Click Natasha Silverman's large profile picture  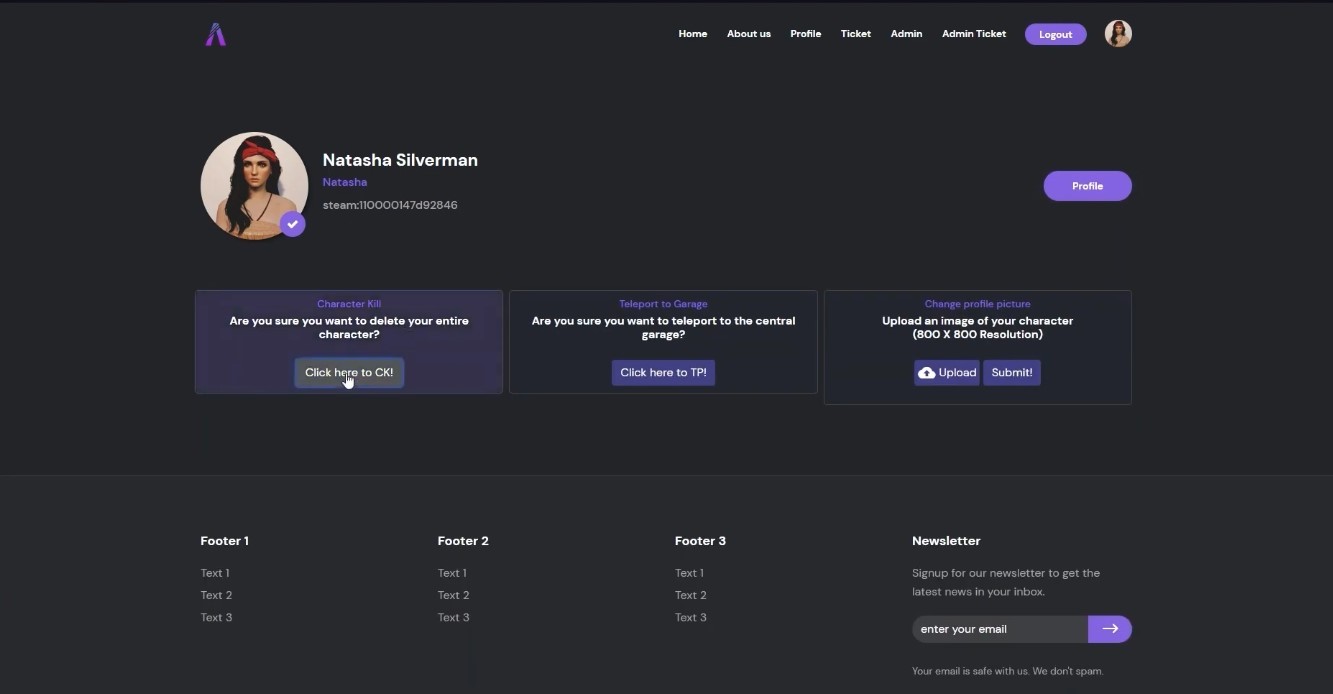[x=254, y=186]
